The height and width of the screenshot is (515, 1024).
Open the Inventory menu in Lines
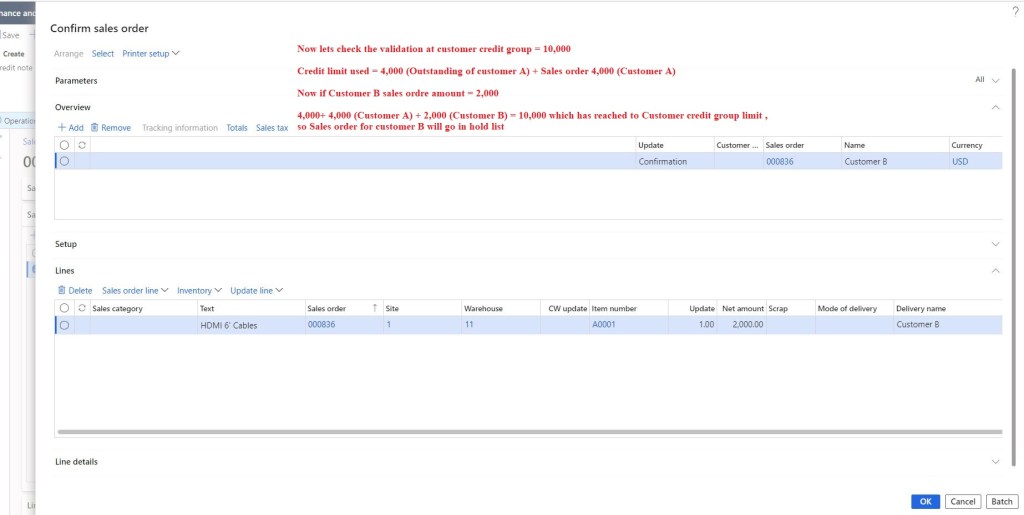[x=199, y=290]
